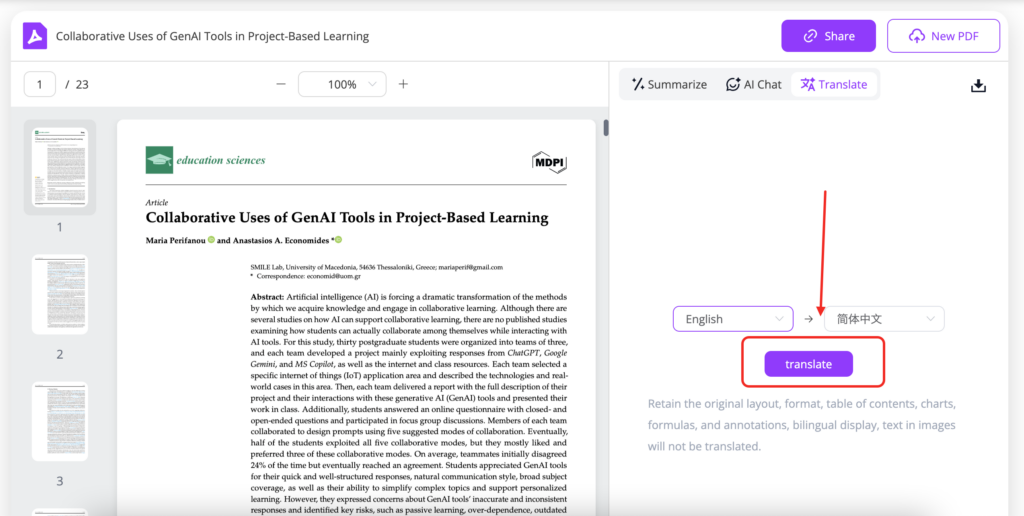Switch to the Summarize tab
This screenshot has height=516, width=1024.
pos(666,84)
